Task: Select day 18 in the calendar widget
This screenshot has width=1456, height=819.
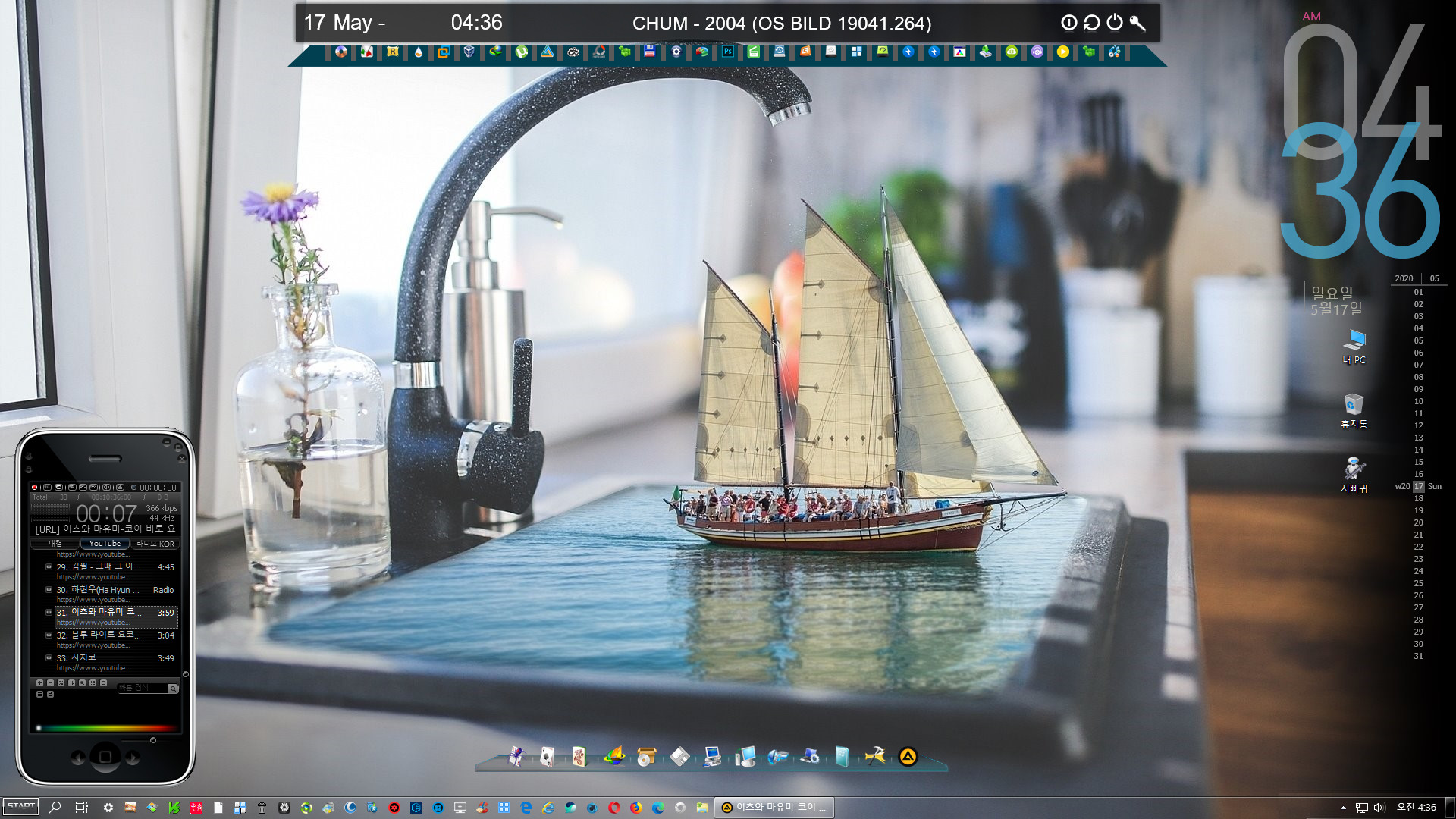Action: tap(1418, 498)
